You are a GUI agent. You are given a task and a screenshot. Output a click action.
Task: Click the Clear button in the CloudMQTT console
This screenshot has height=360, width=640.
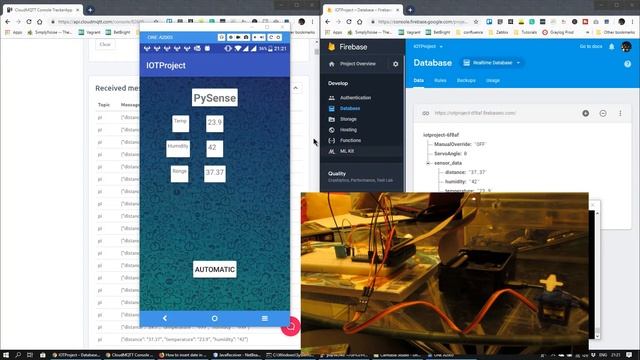pos(105,44)
